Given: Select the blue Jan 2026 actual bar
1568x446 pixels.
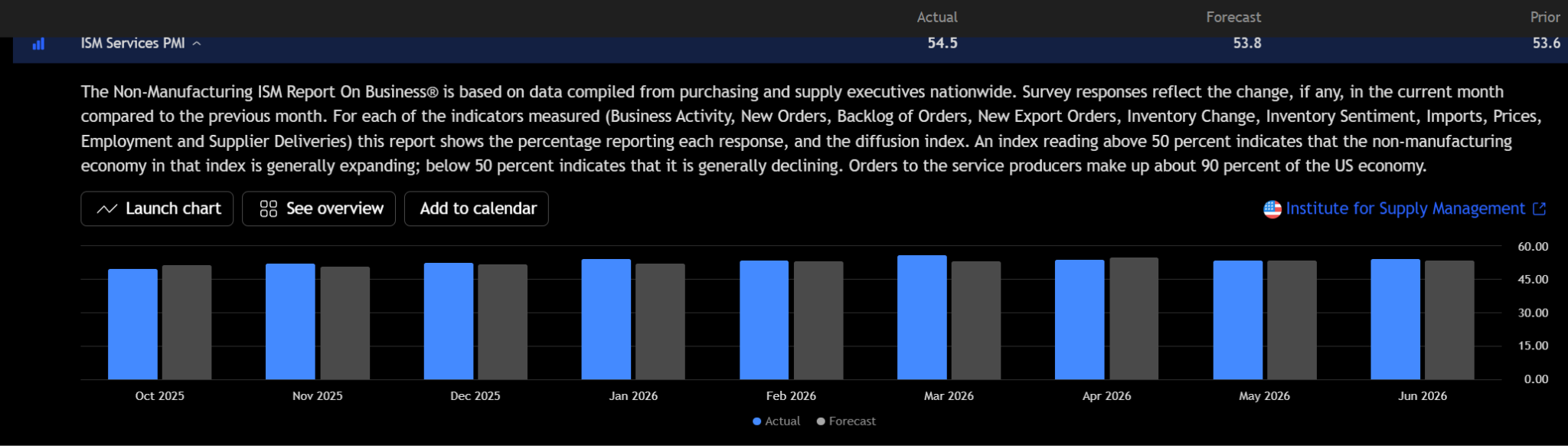Looking at the screenshot, I should [x=606, y=320].
